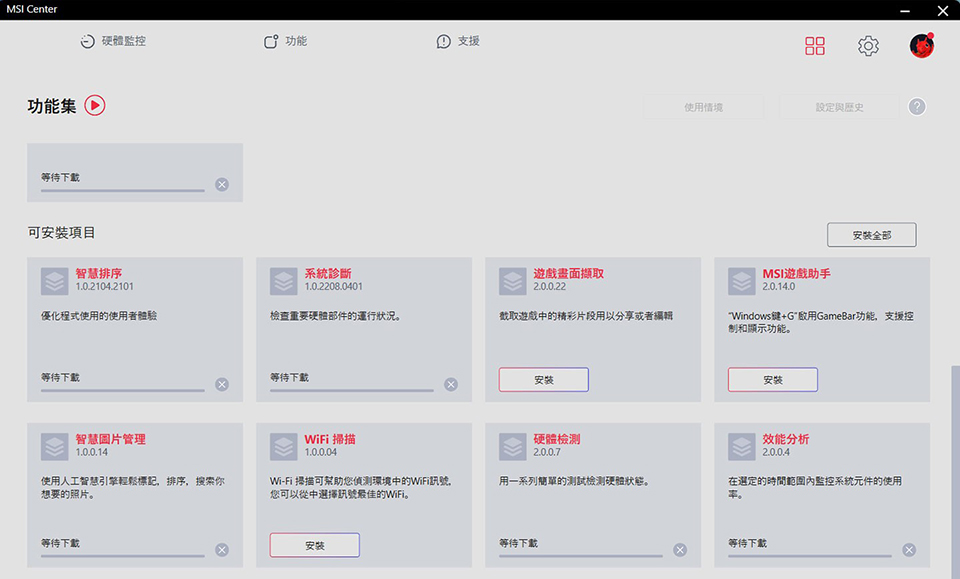Screen dimensions: 960x579
Task: Click the 遊戲畫面擷取 stack icon
Action: click(x=512, y=282)
